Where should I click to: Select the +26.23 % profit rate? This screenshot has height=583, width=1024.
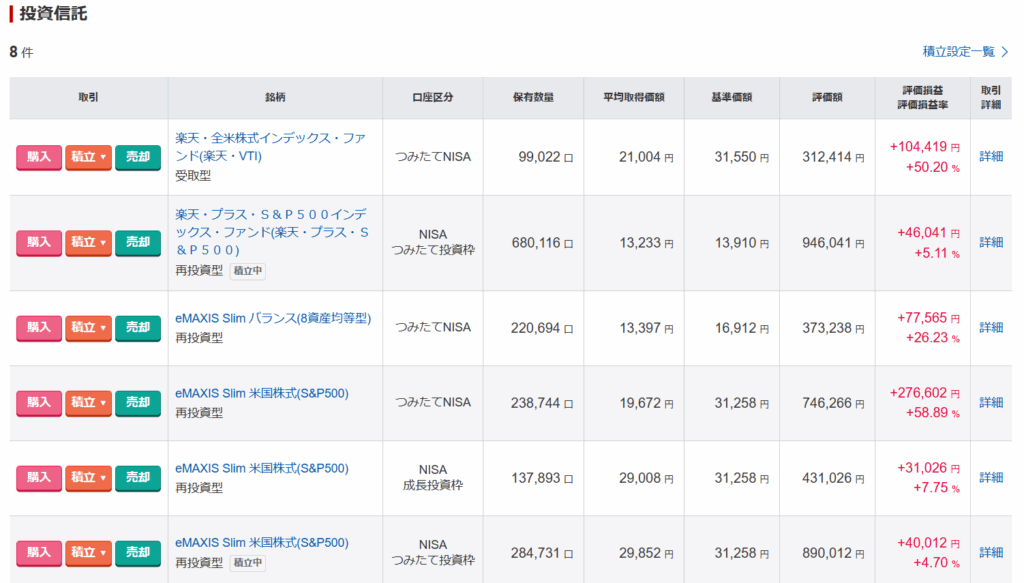point(933,338)
